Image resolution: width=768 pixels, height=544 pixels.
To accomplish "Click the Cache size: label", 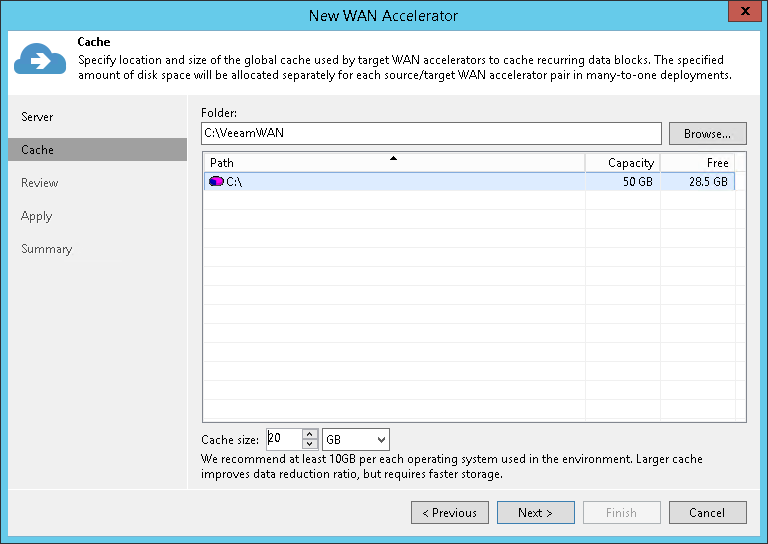I will click(230, 440).
